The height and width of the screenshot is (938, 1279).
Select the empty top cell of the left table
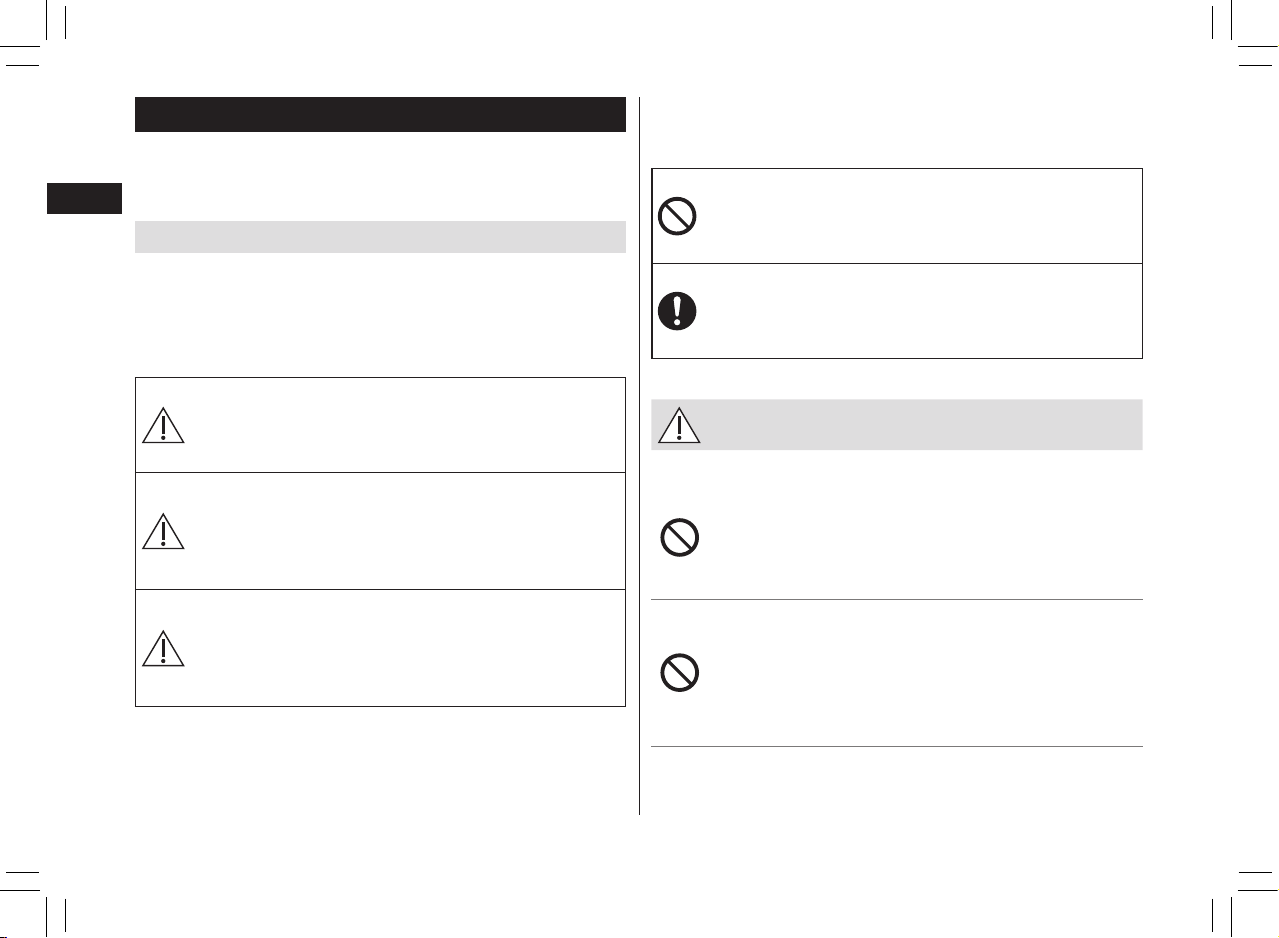[405, 425]
